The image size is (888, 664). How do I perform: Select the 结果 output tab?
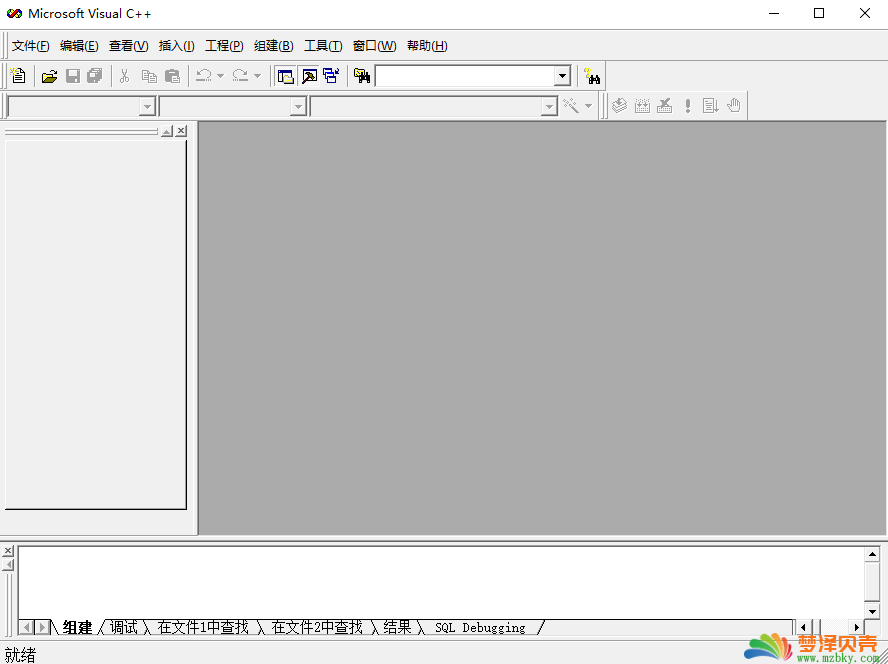coord(397,627)
